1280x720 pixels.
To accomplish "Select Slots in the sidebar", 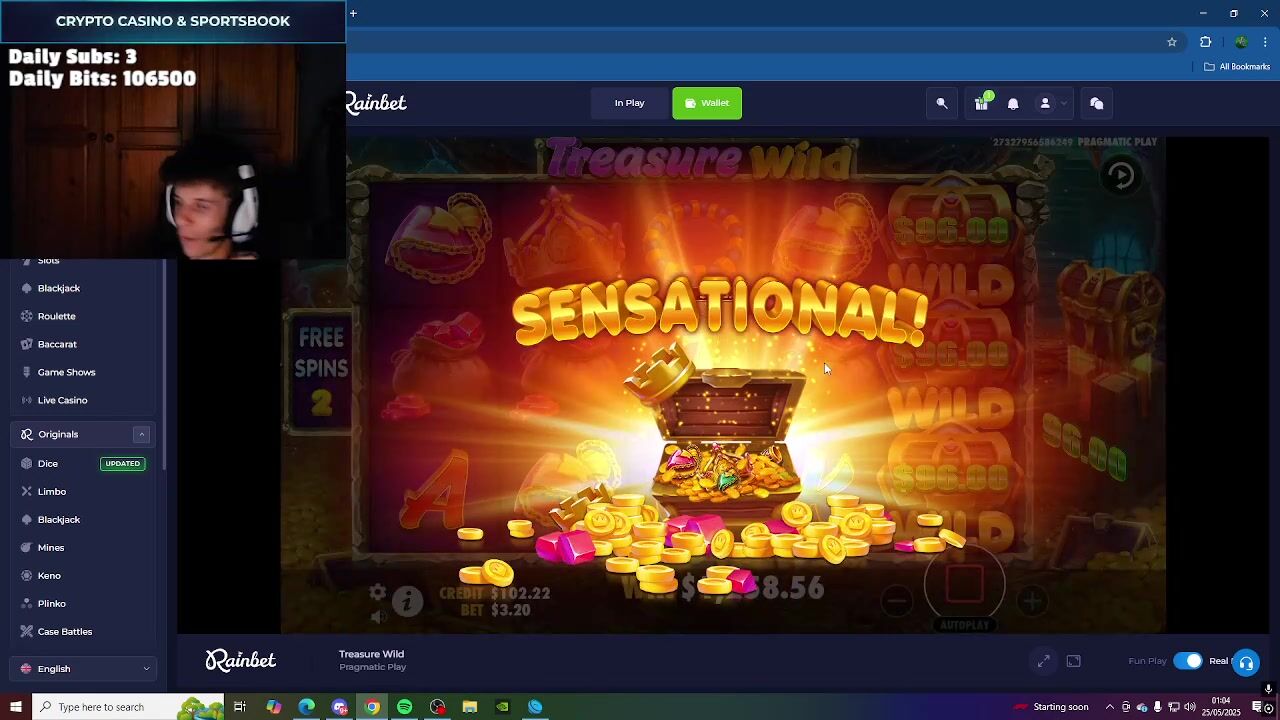I will tap(48, 261).
